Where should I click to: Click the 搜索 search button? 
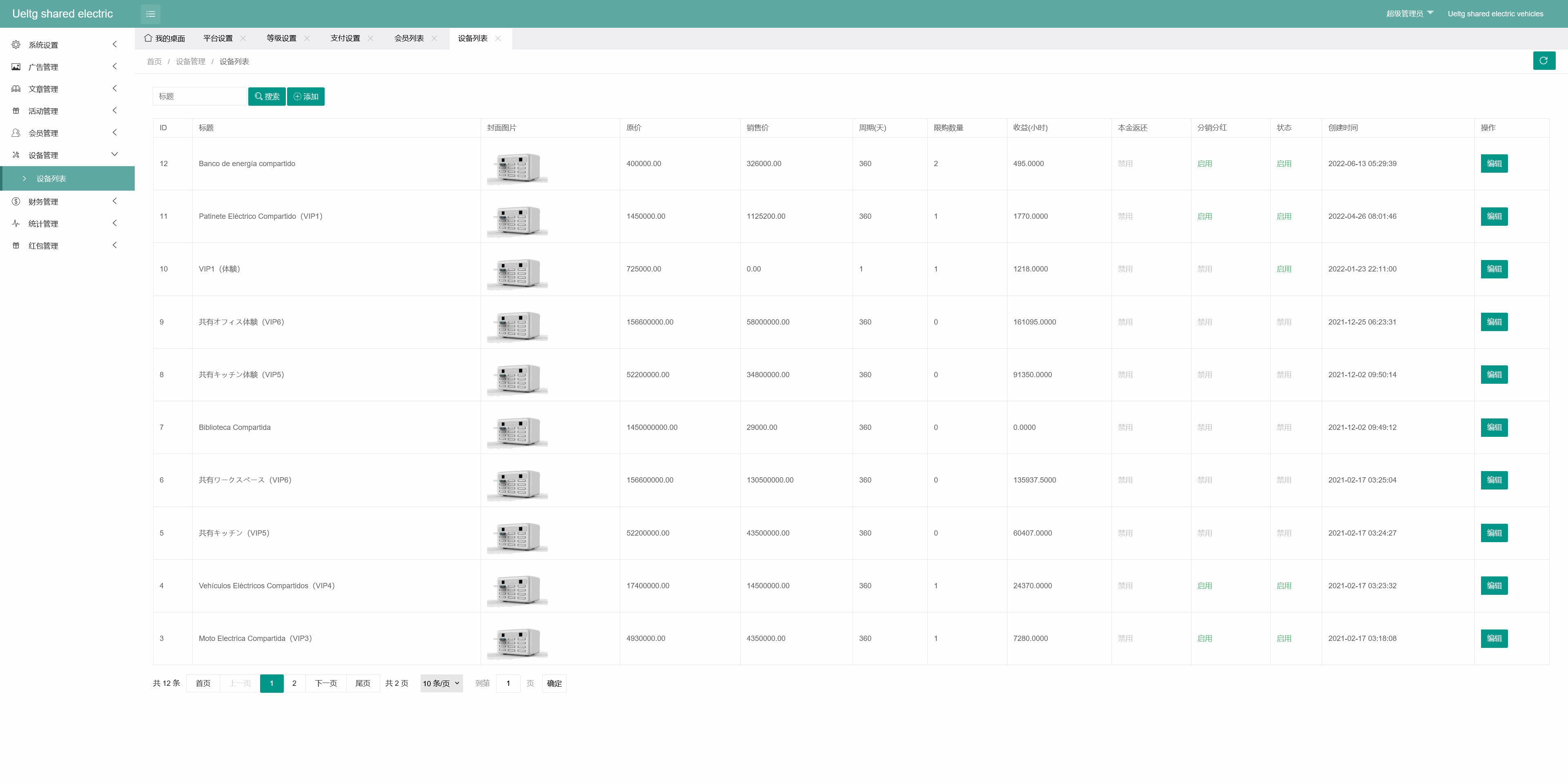tap(267, 97)
